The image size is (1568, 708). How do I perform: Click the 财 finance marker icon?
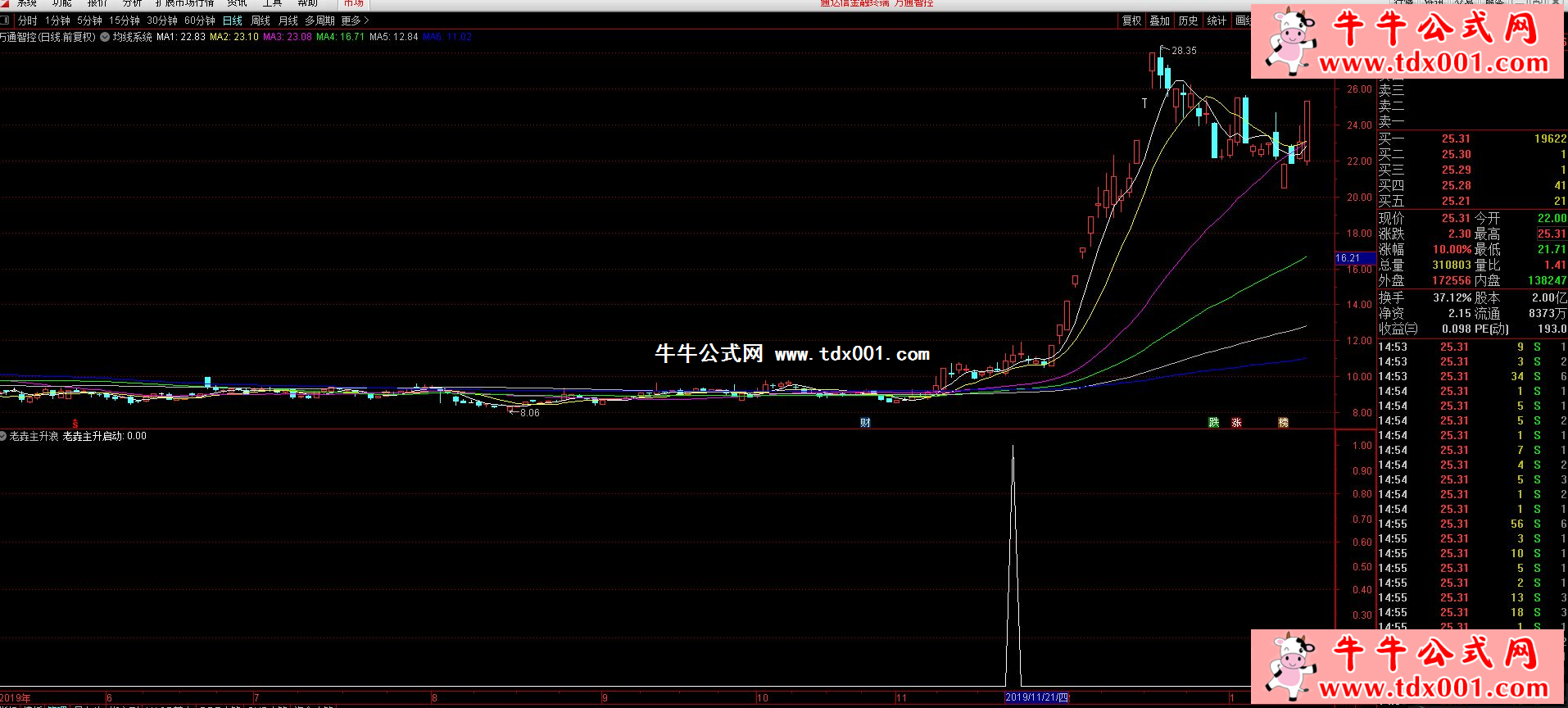865,423
